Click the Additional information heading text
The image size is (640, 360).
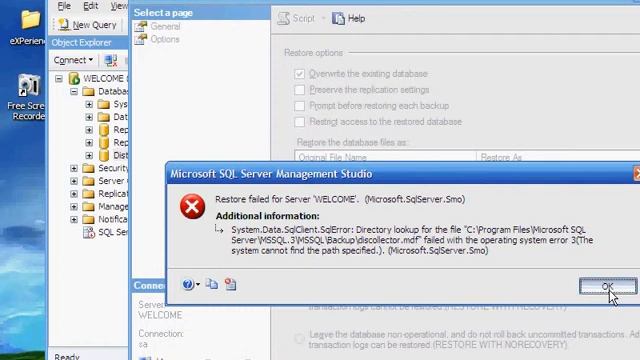[268, 216]
